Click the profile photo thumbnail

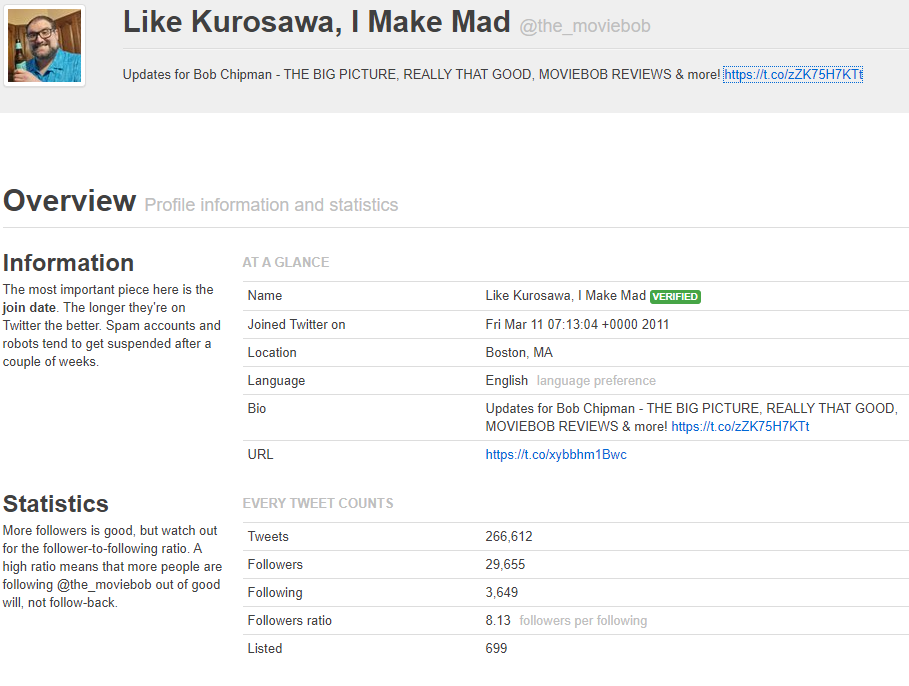(x=45, y=46)
